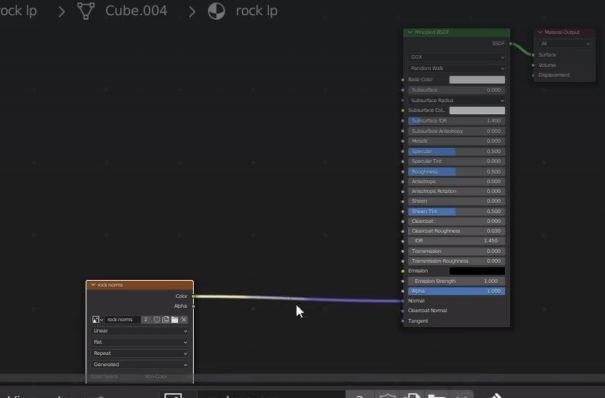Click the Anisotropic Rotation slider
605x398 pixels.
point(456,191)
